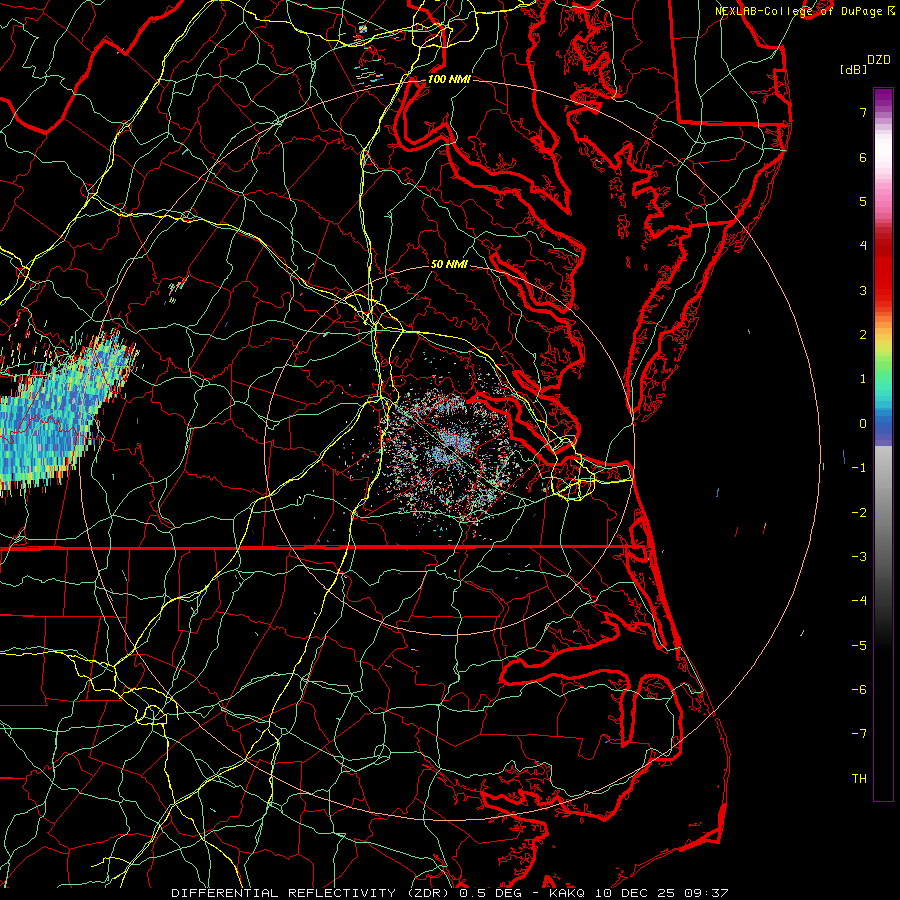Click the "KAKQ" radar site identifier
This screenshot has width=900, height=900.
[567, 893]
